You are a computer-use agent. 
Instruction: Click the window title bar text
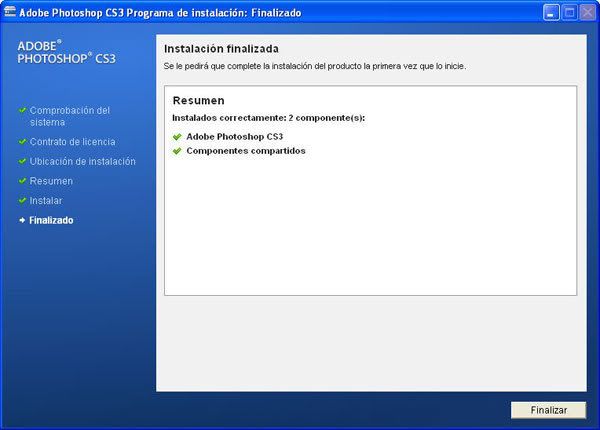point(160,13)
